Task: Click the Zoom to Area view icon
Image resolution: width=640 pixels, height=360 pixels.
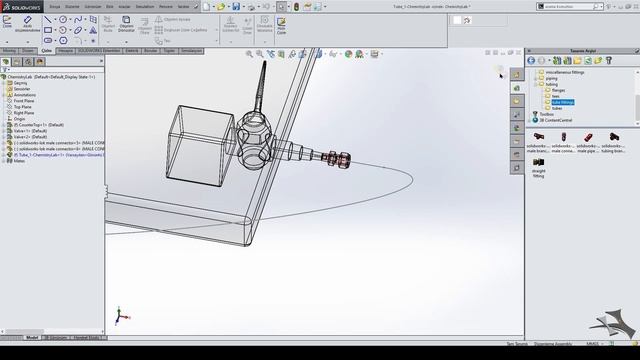Action: (x=260, y=54)
